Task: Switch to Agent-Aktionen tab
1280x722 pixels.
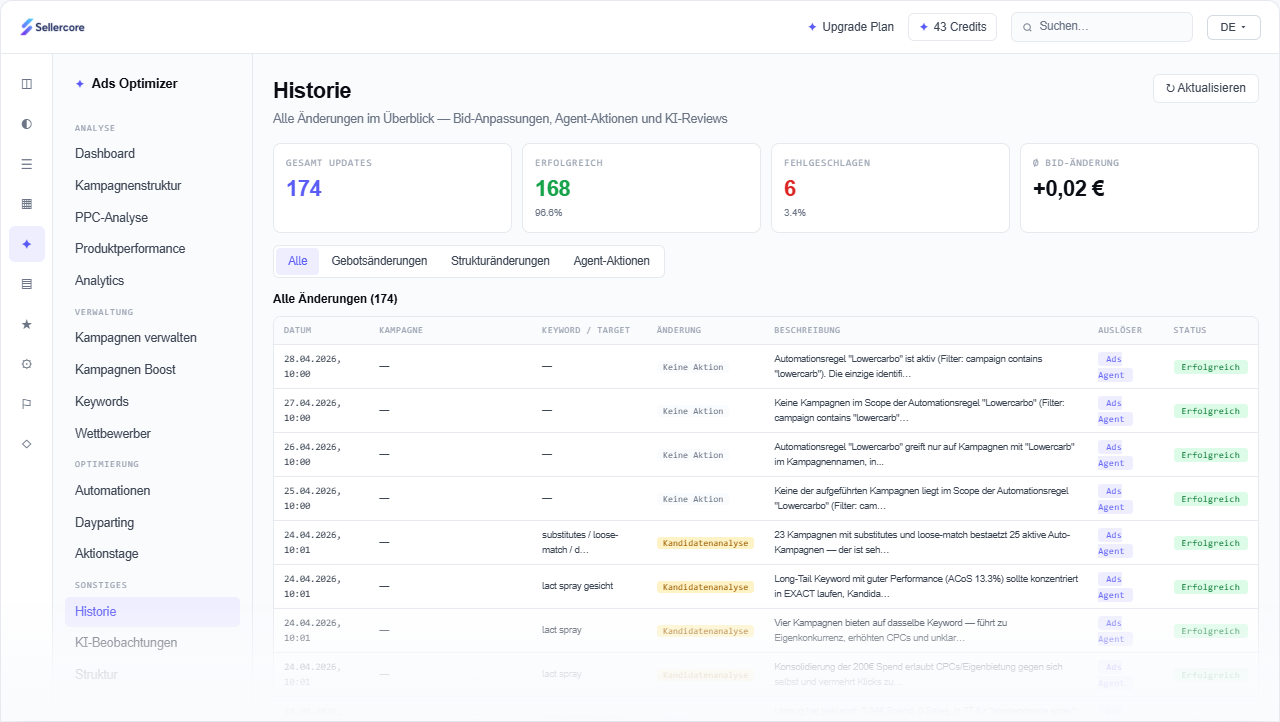Action: pyautogui.click(x=611, y=261)
